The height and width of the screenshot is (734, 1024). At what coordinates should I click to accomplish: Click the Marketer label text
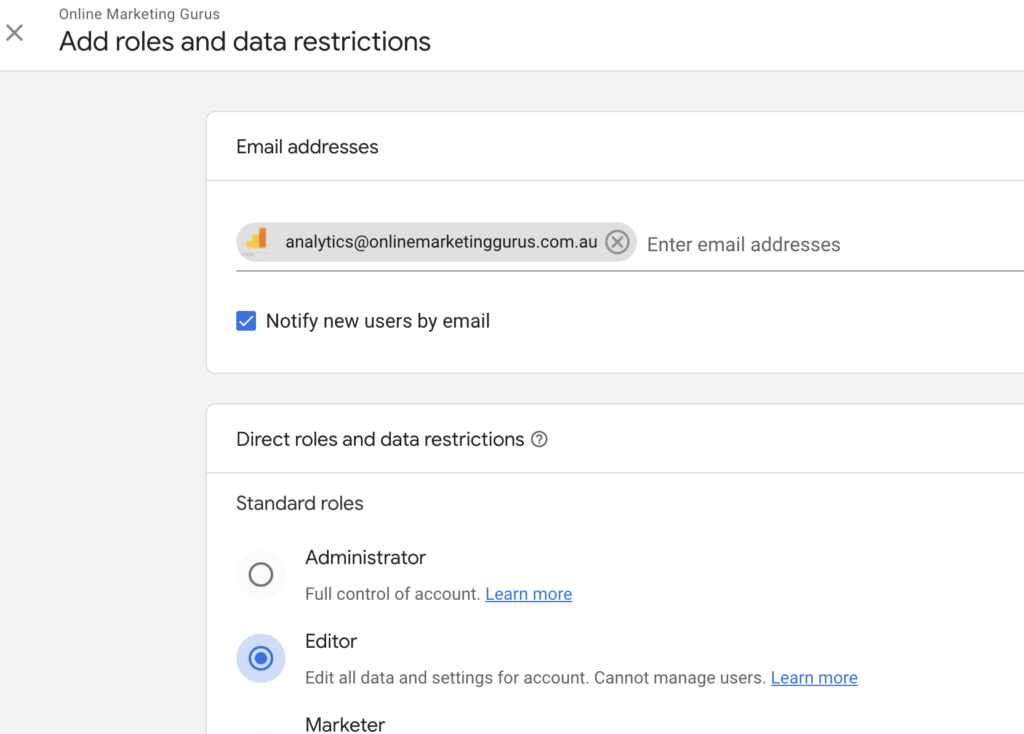[345, 724]
